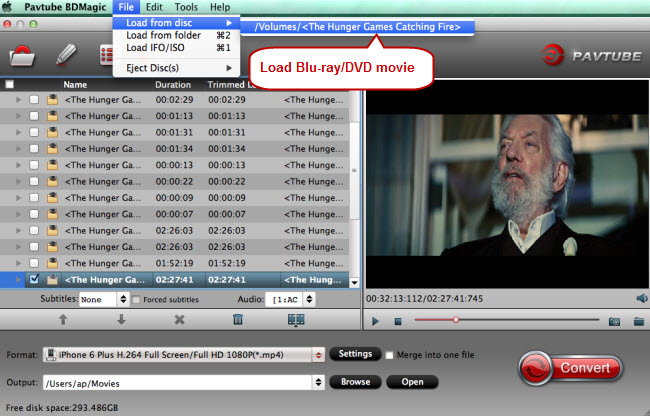The image size is (650, 416).
Task: Click the video preview image
Action: (507, 184)
